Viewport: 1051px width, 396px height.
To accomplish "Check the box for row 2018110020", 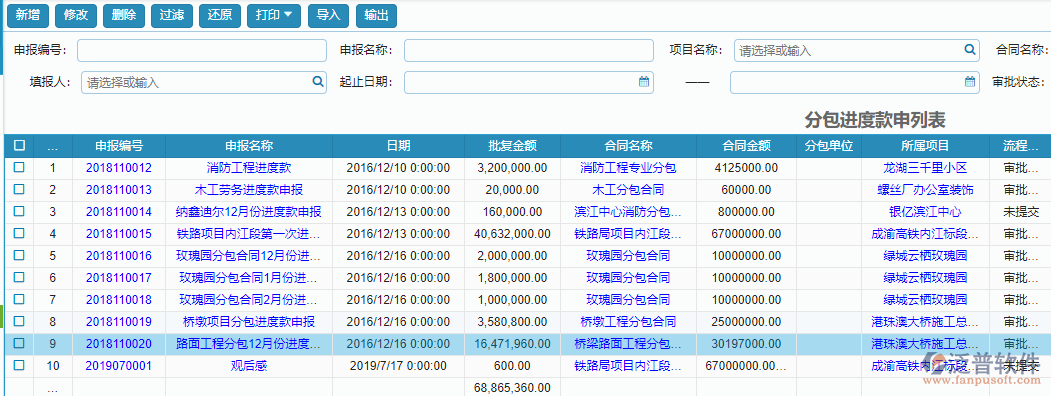I will click(x=19, y=343).
